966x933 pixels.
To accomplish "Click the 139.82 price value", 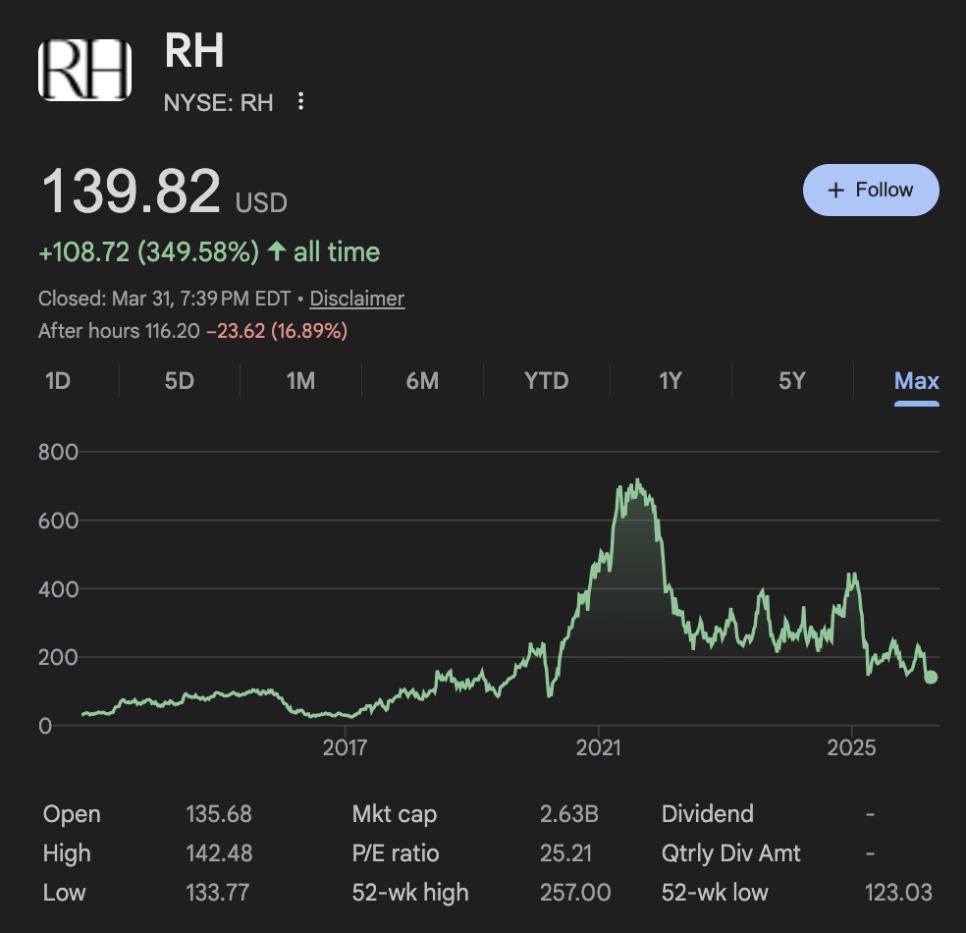I will pos(131,192).
